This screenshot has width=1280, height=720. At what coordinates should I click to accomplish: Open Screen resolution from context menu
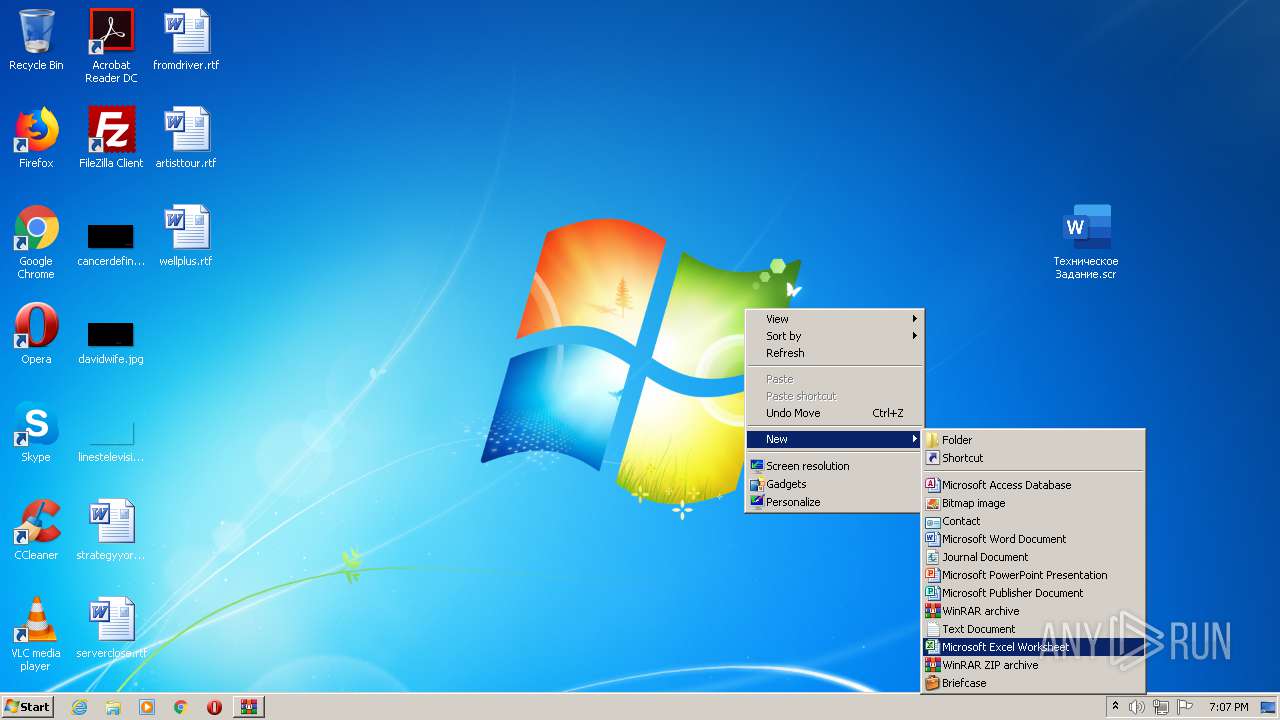click(x=834, y=466)
